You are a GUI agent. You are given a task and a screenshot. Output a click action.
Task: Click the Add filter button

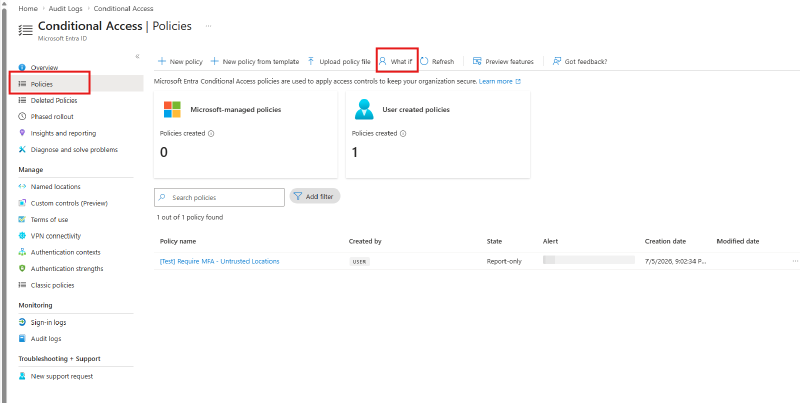[315, 196]
